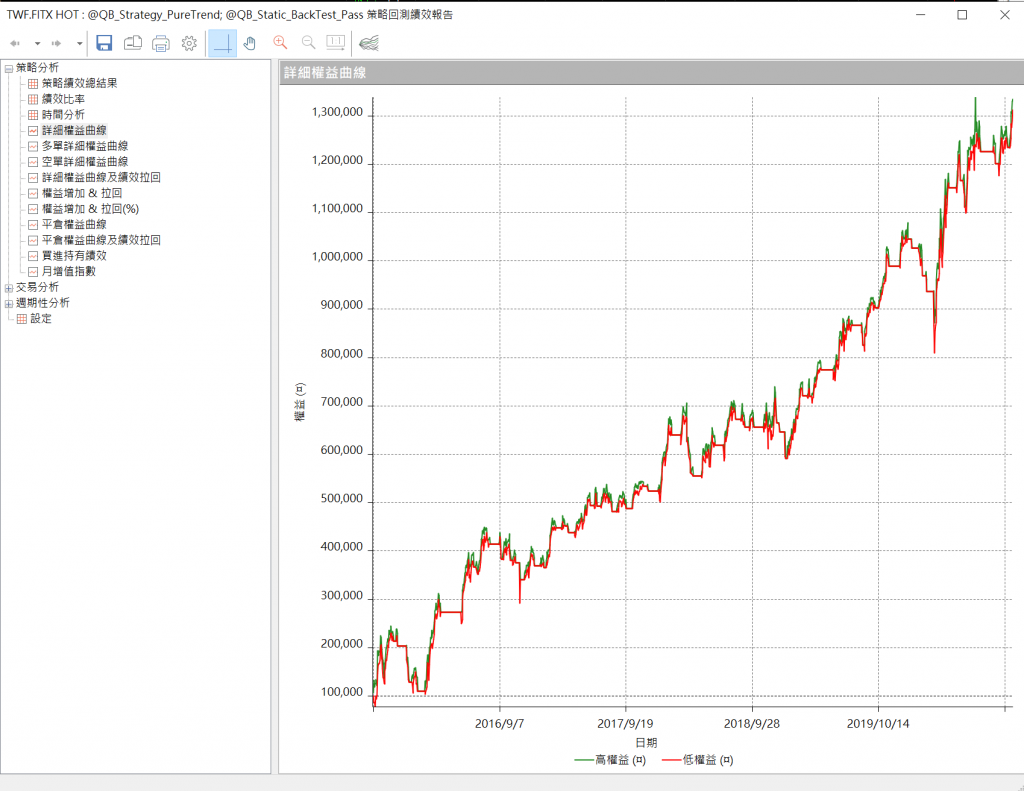
Task: Click the 設定 item in the tree
Action: [x=40, y=319]
